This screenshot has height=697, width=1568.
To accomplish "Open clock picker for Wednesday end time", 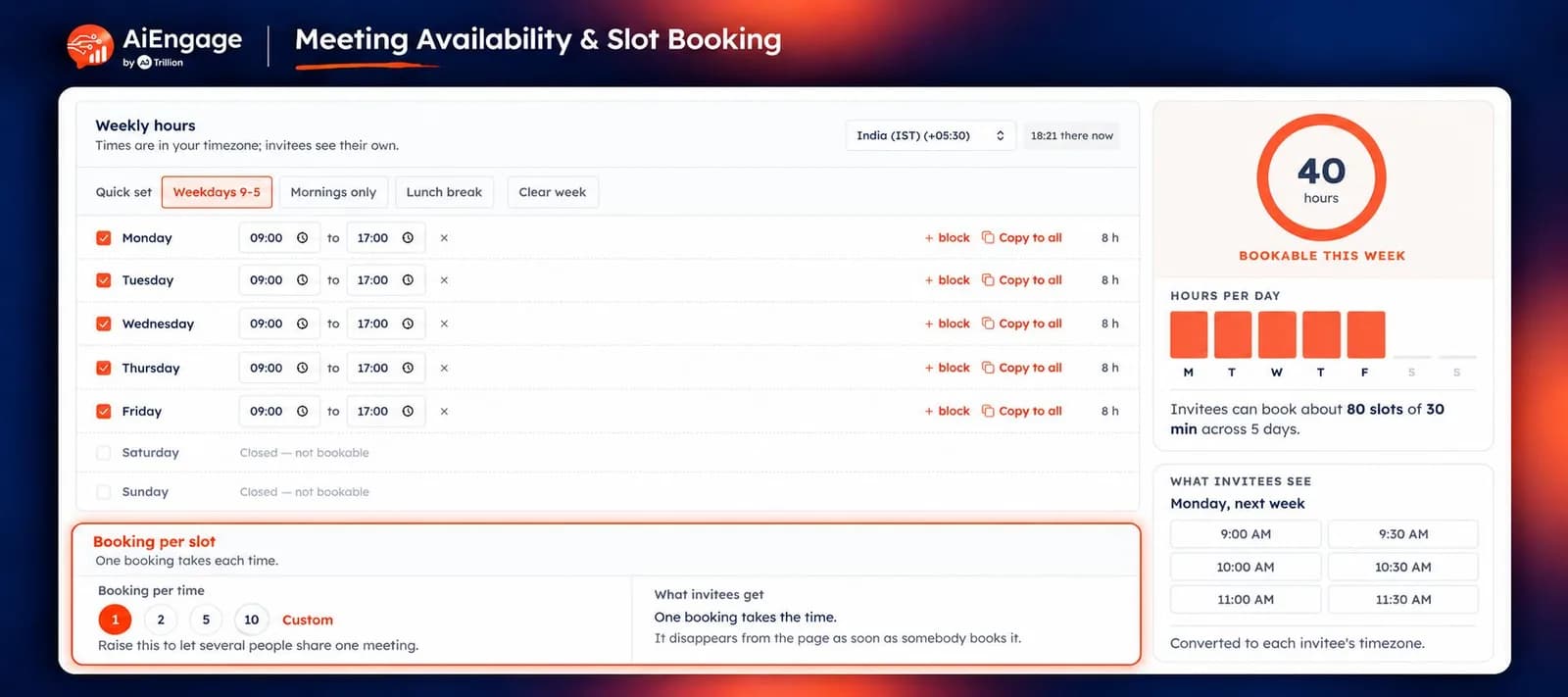I will (408, 324).
